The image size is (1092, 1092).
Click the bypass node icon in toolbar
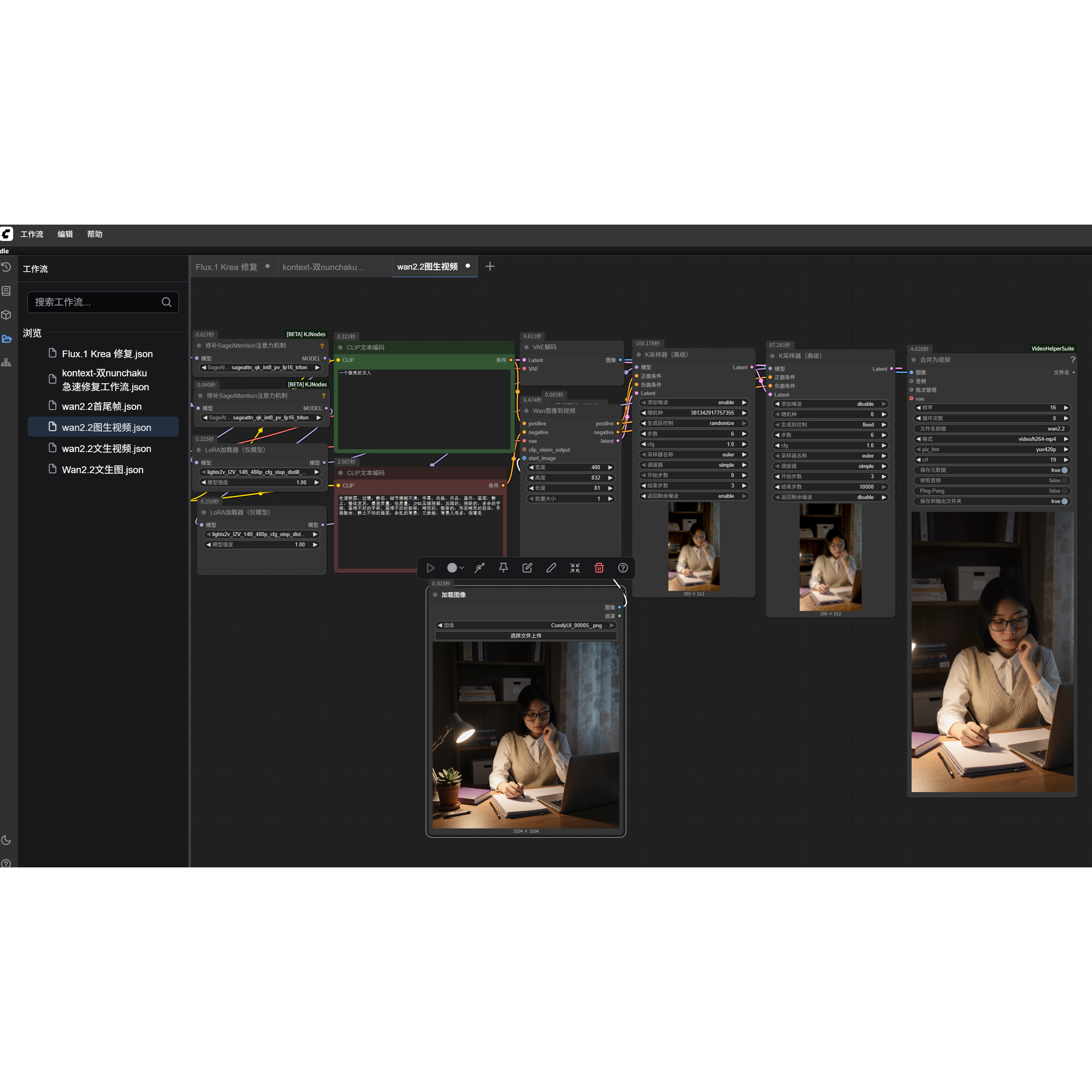point(479,568)
